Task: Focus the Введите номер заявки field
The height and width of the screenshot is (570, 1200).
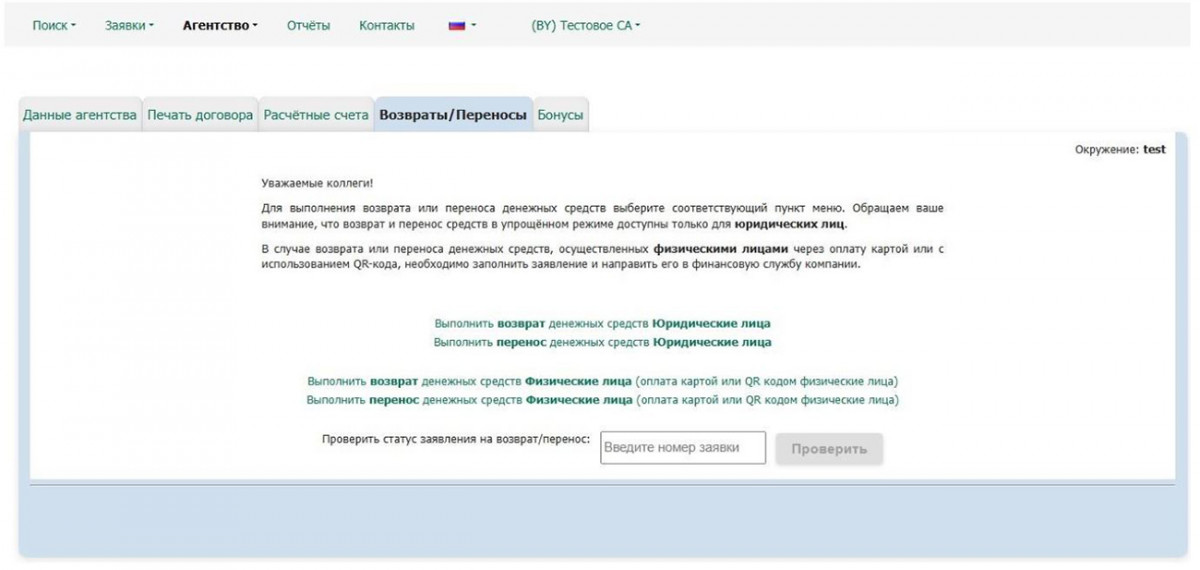Action: click(682, 448)
